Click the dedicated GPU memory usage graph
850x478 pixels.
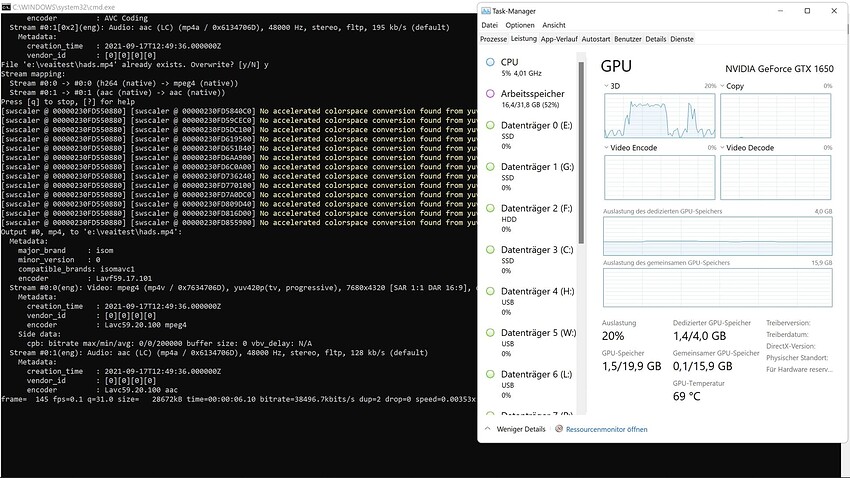[718, 235]
